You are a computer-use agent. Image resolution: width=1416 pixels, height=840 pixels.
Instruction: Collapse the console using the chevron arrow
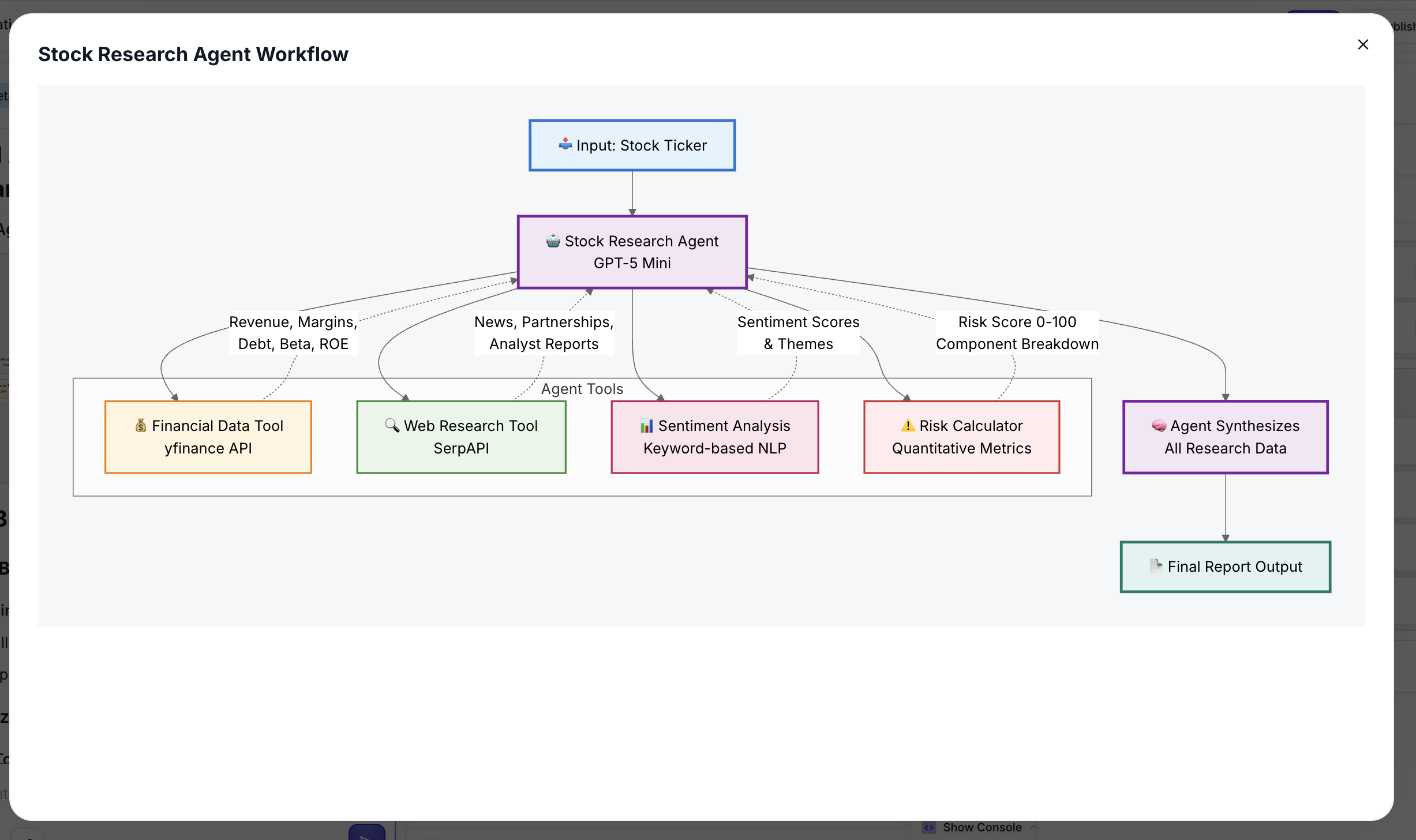click(x=1032, y=827)
